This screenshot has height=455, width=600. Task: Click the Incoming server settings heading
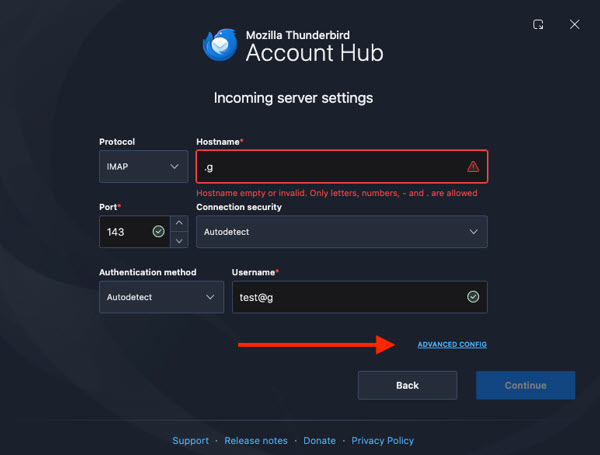tap(293, 98)
